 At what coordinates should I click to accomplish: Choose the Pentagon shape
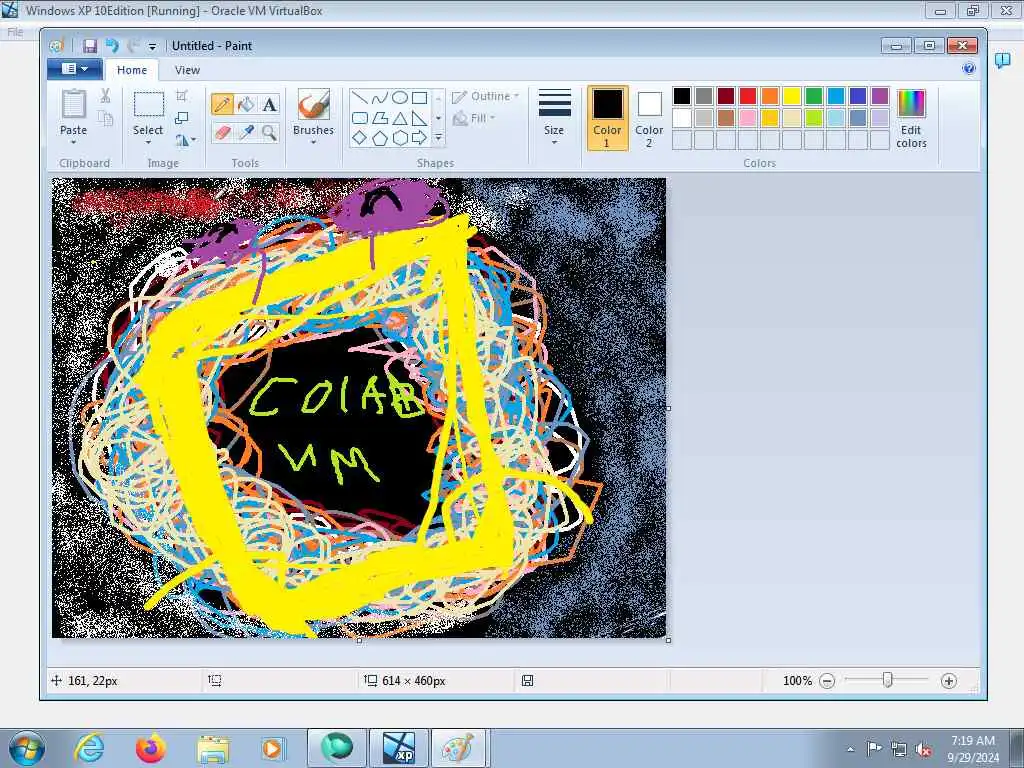pyautogui.click(x=379, y=138)
